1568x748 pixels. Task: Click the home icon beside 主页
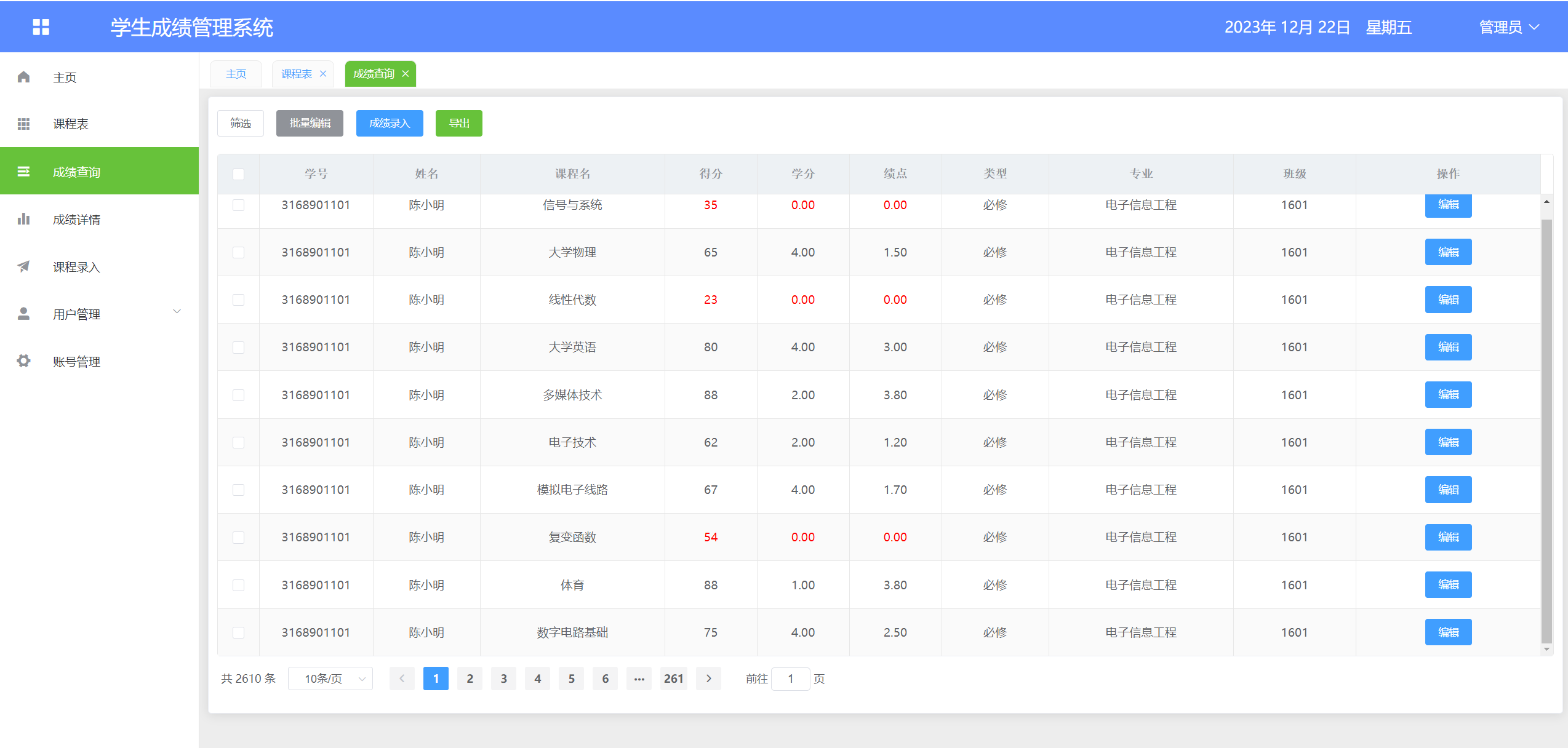point(23,77)
